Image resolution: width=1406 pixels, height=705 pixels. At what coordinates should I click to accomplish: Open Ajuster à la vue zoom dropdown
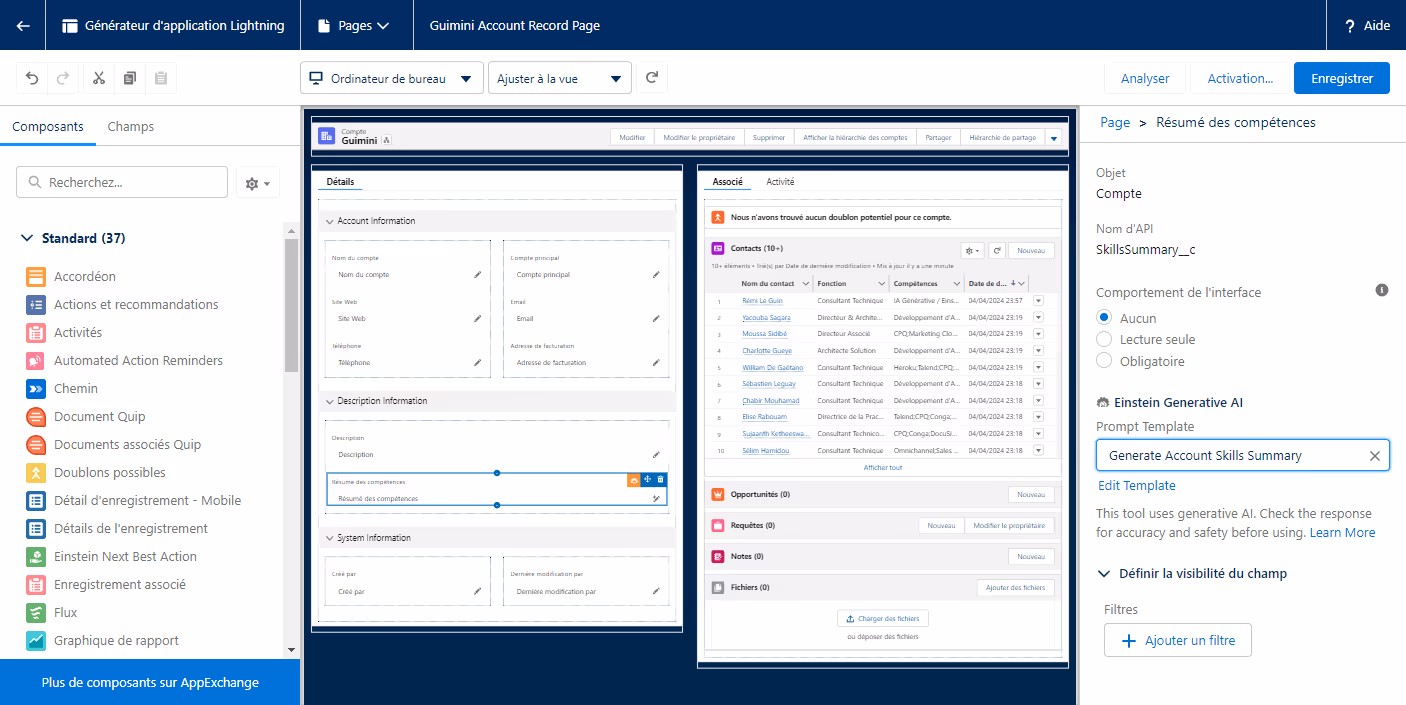(559, 78)
